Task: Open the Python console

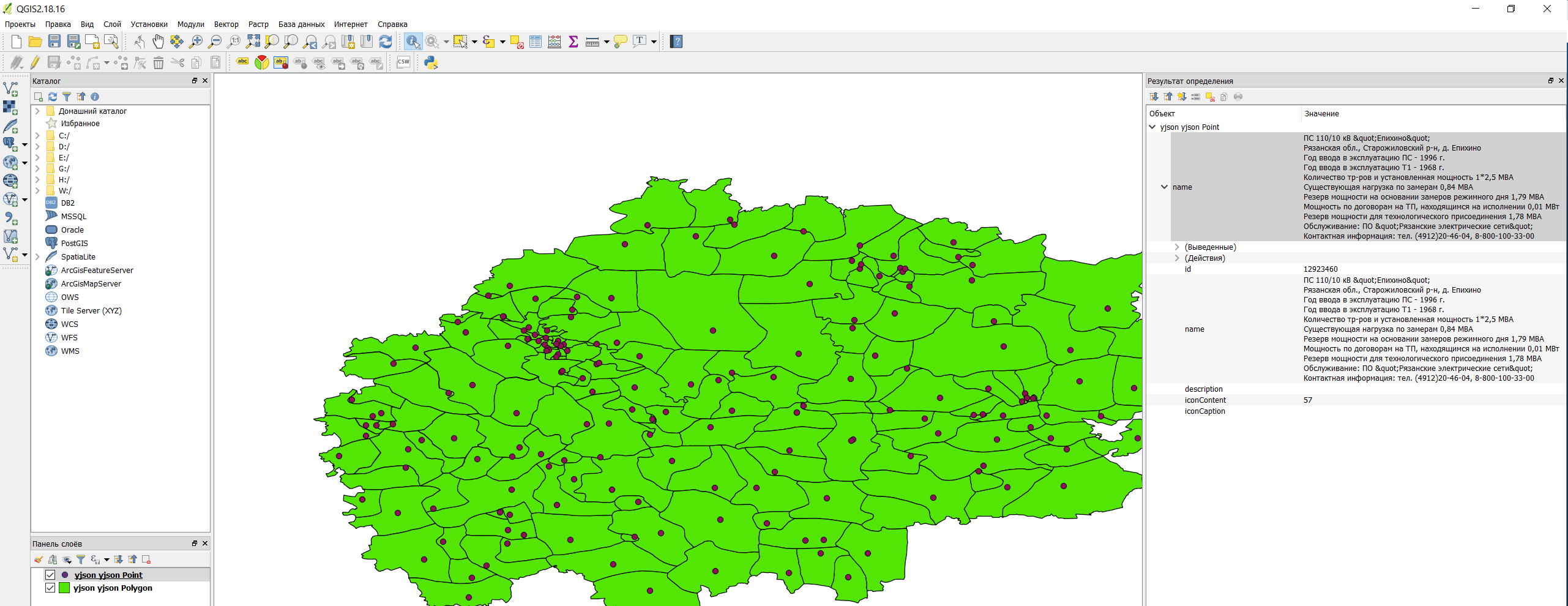Action: click(430, 62)
